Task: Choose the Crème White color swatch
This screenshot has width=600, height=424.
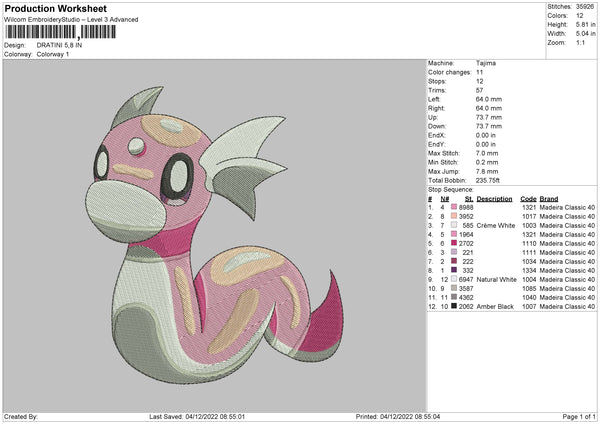Action: [454, 225]
